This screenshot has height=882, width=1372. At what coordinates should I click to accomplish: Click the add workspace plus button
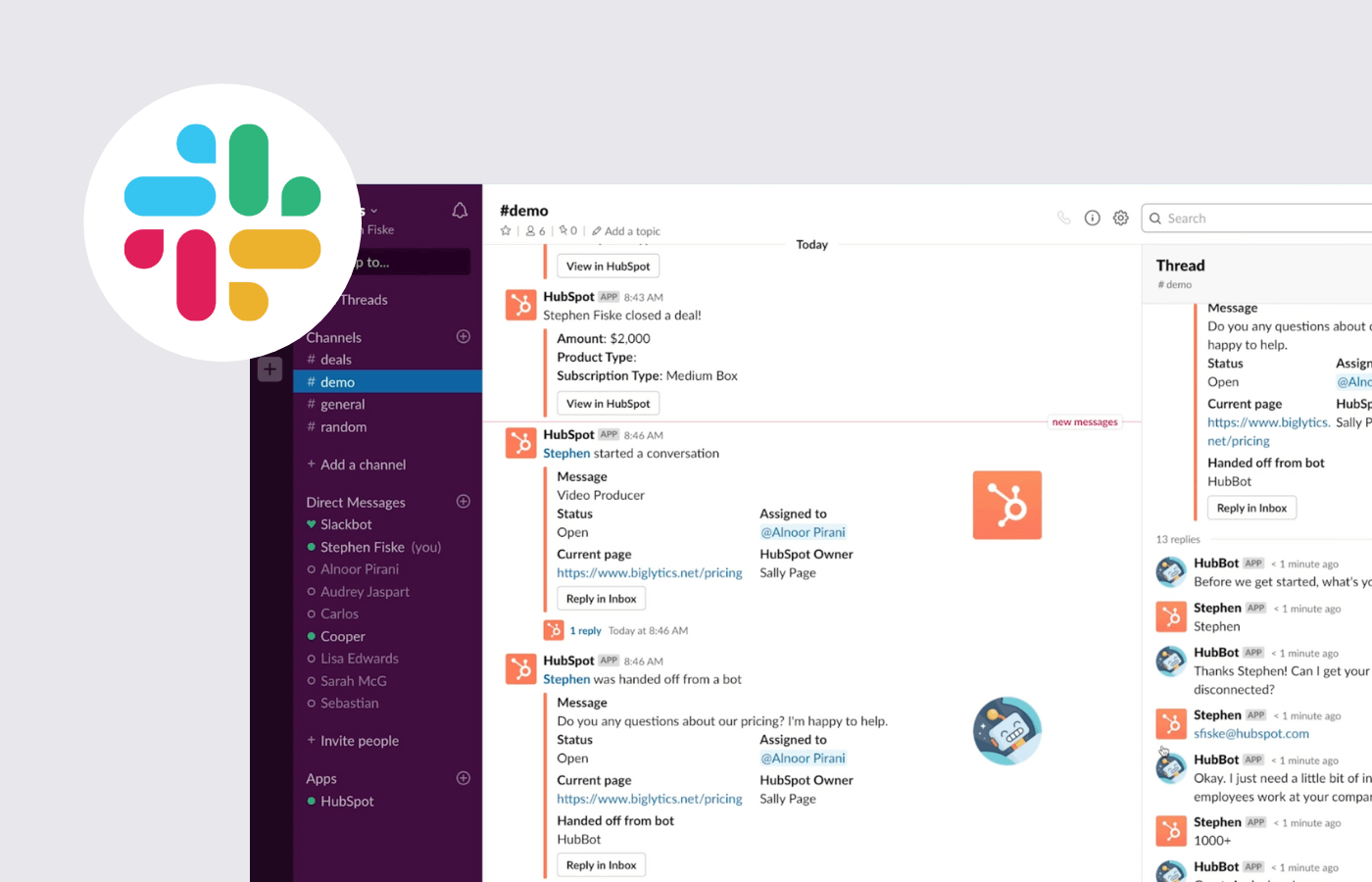(x=269, y=369)
